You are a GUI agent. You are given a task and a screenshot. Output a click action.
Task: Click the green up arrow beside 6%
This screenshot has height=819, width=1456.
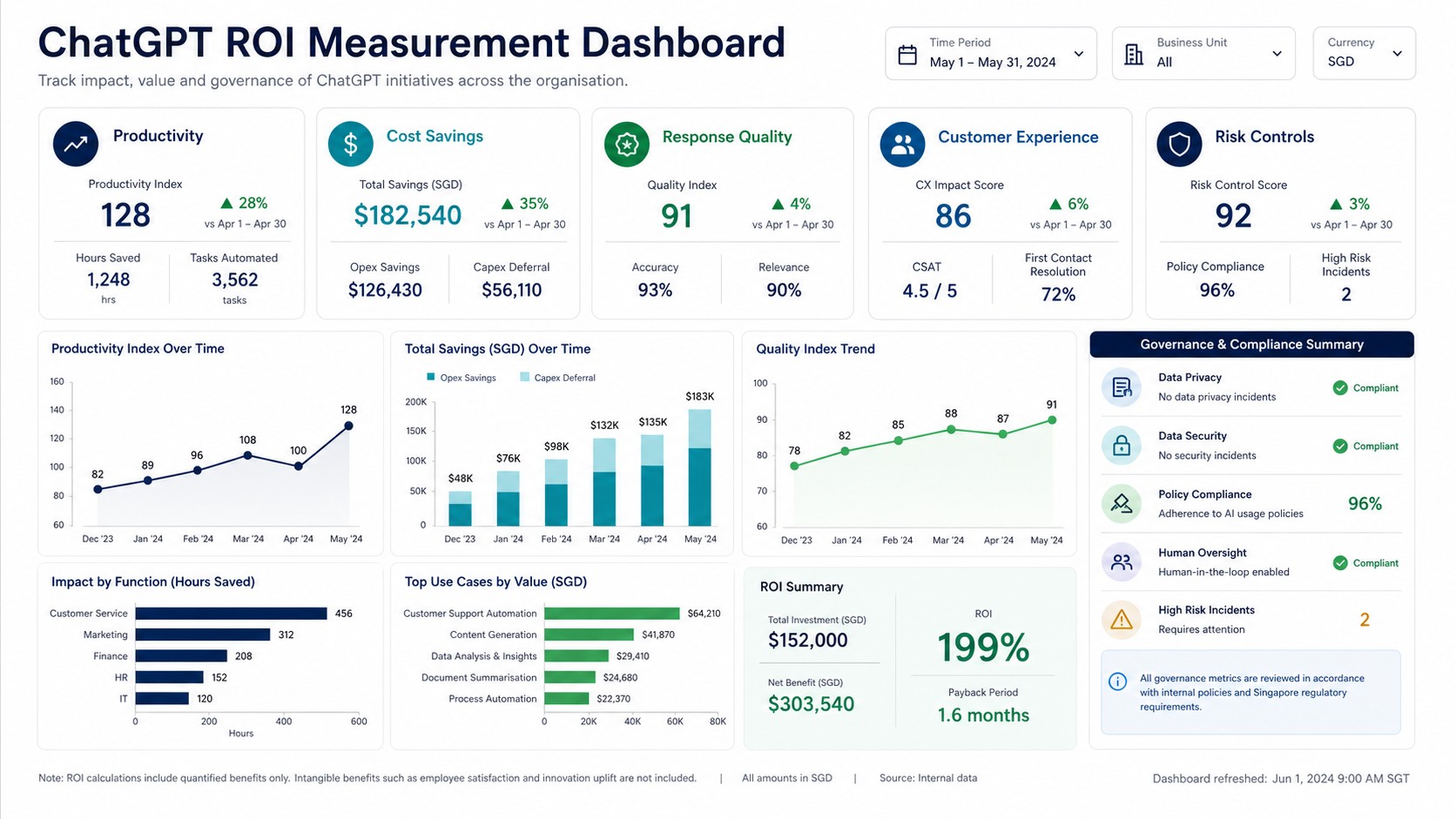click(1055, 204)
